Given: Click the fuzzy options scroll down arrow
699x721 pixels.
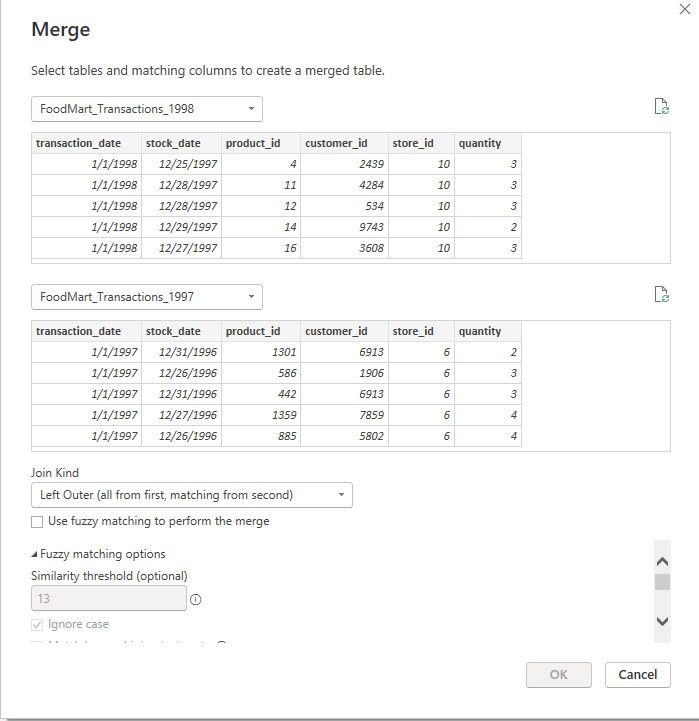Looking at the screenshot, I should coord(662,621).
